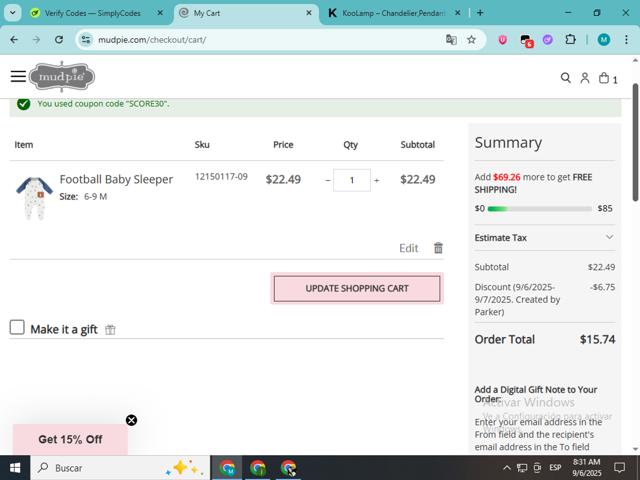
Task: Open the purple circular extension icon
Action: (547, 40)
